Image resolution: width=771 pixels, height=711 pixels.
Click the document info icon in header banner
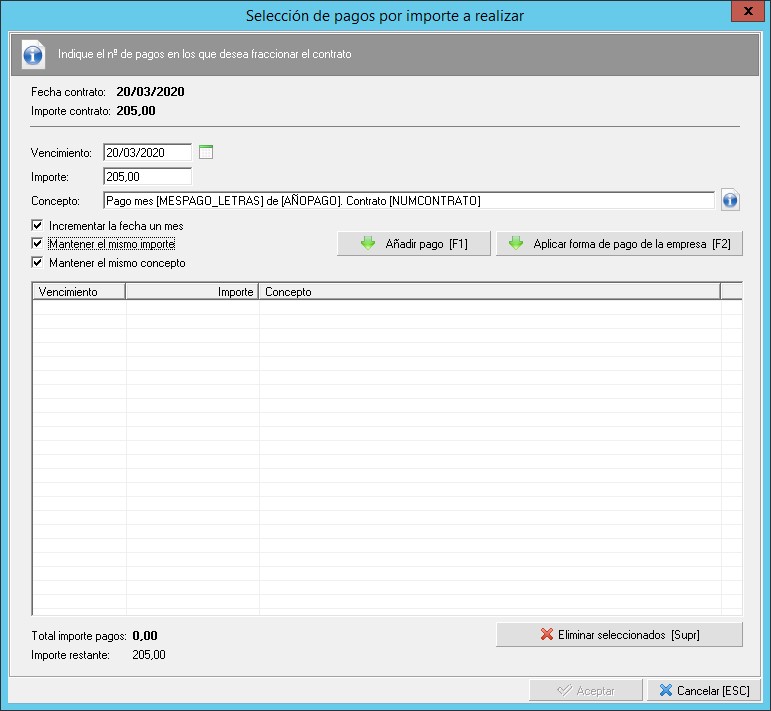(x=33, y=54)
